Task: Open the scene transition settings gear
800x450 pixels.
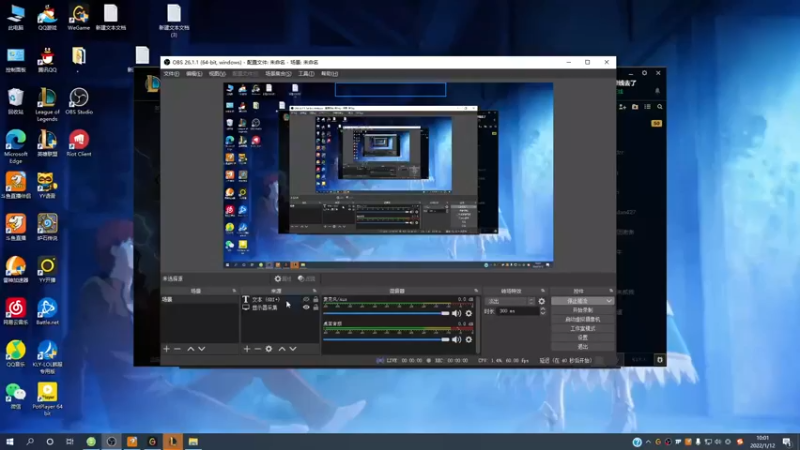Action: click(x=542, y=301)
